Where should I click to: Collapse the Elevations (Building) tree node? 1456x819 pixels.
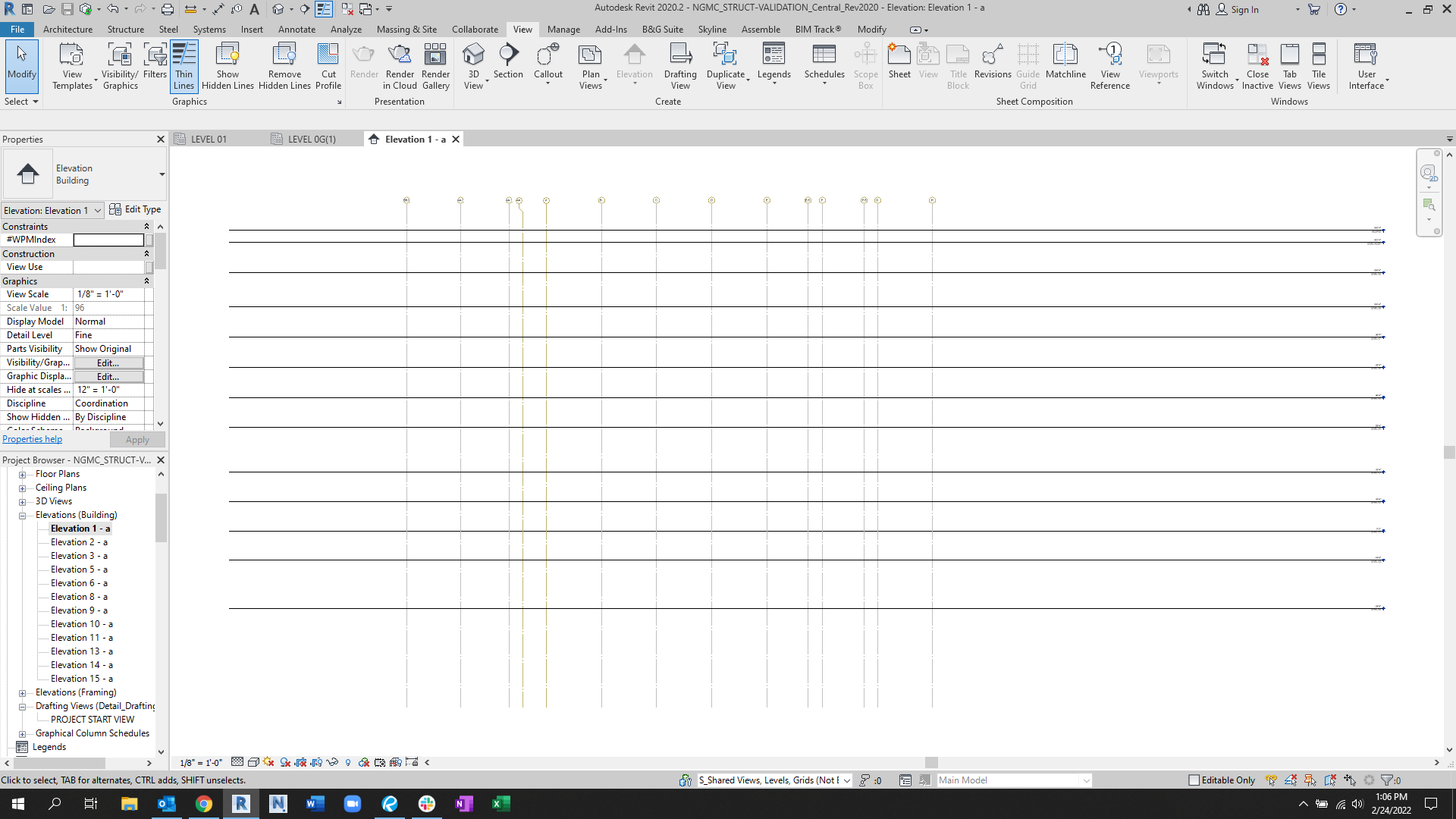click(x=23, y=516)
